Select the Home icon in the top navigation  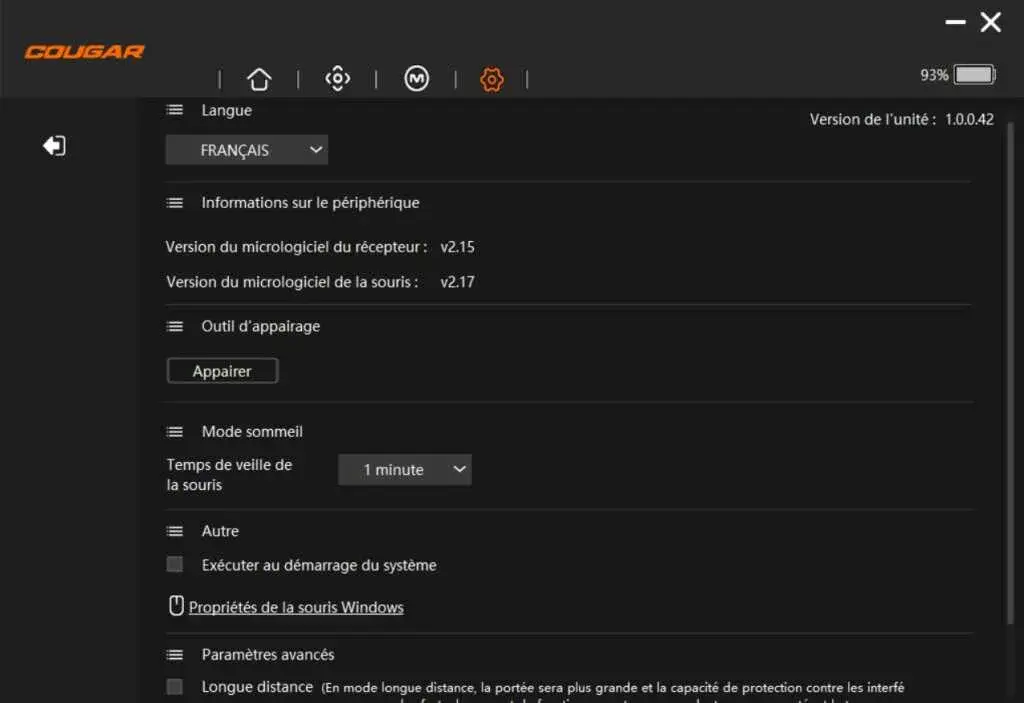(x=260, y=78)
